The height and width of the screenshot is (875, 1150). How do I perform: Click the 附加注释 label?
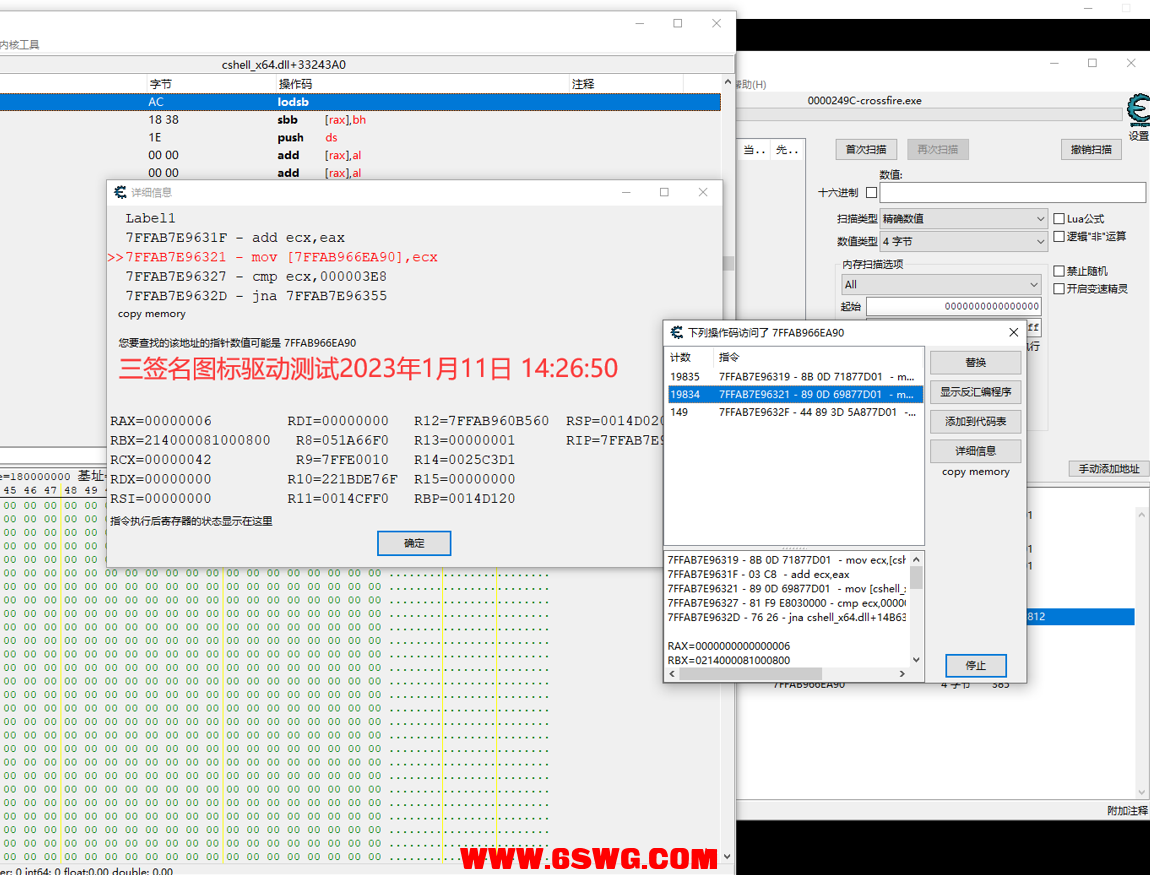click(x=1127, y=810)
